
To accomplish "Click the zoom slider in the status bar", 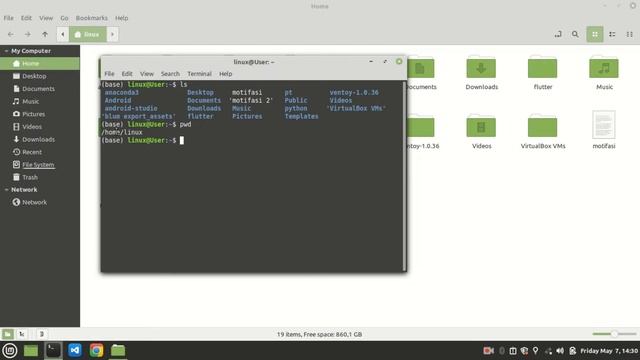I will point(614,334).
